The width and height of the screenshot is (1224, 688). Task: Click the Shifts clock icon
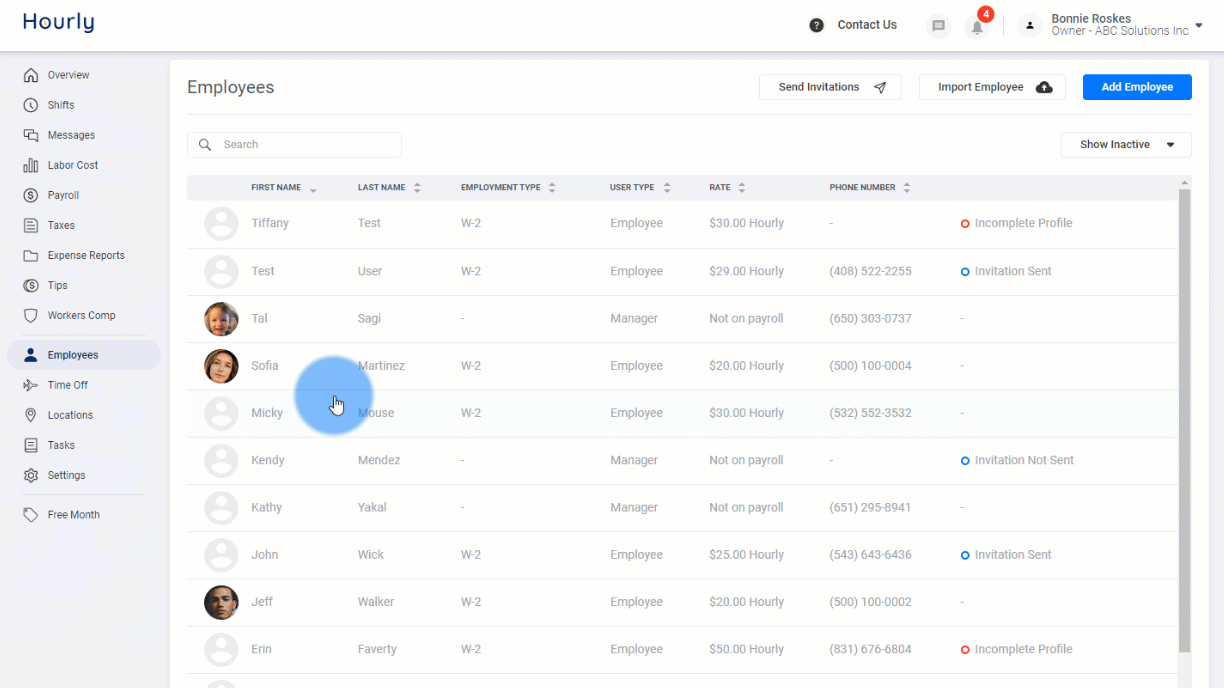point(31,105)
